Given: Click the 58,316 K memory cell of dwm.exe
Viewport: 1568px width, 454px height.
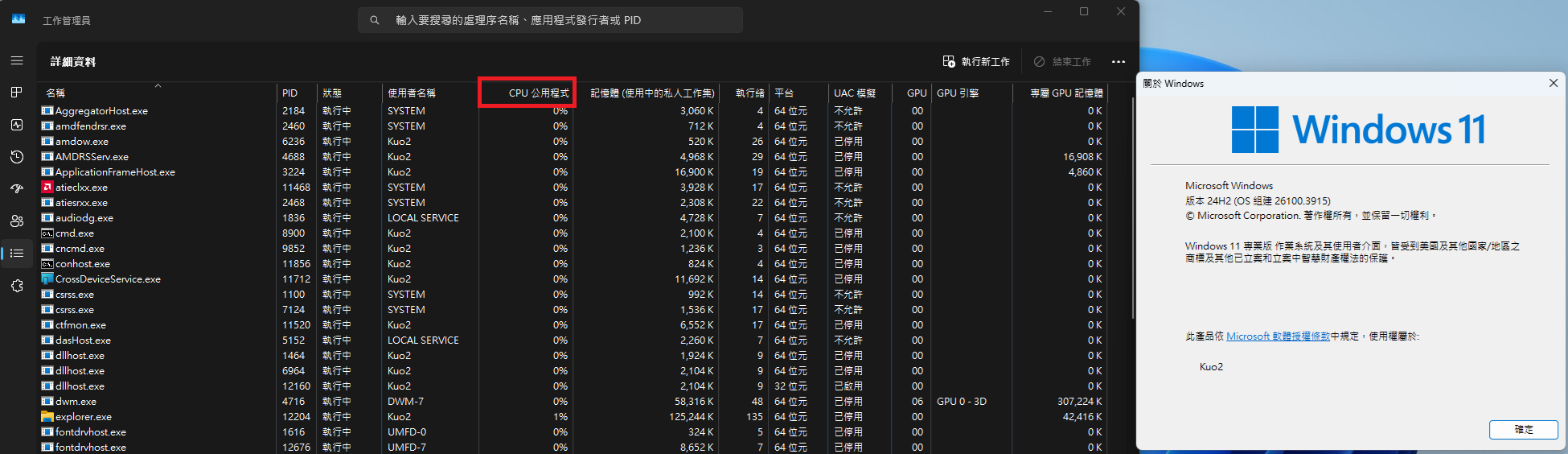Looking at the screenshot, I should click(694, 401).
